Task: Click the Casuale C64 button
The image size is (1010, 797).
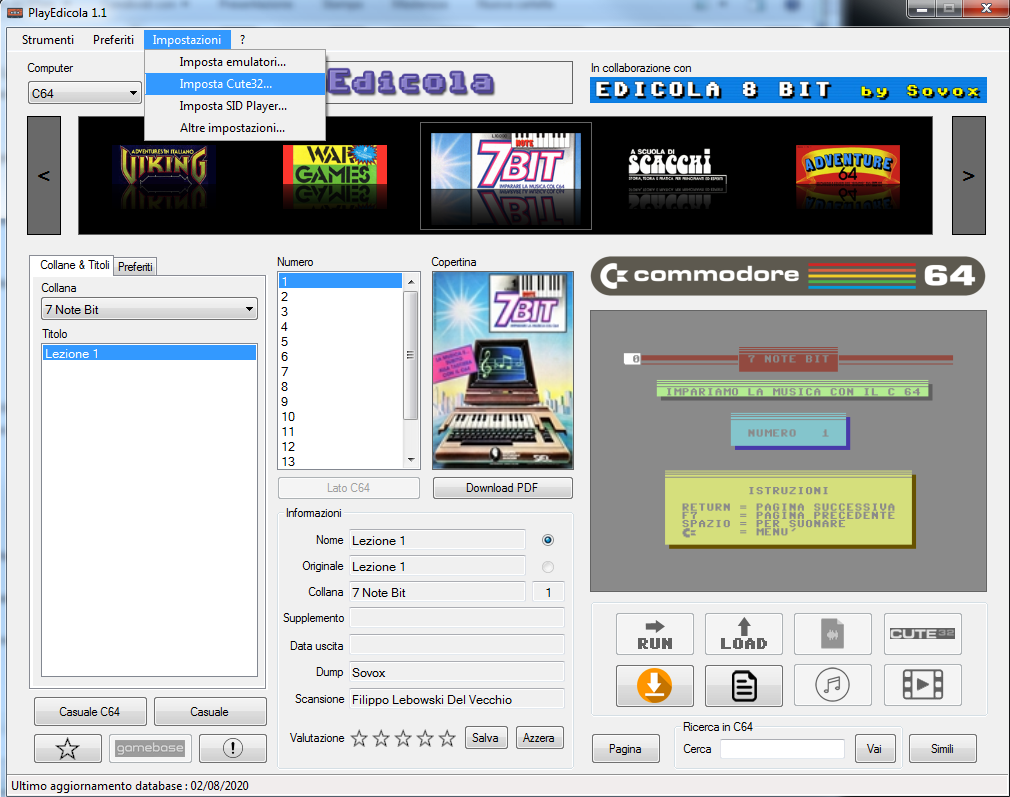Action: [x=90, y=711]
